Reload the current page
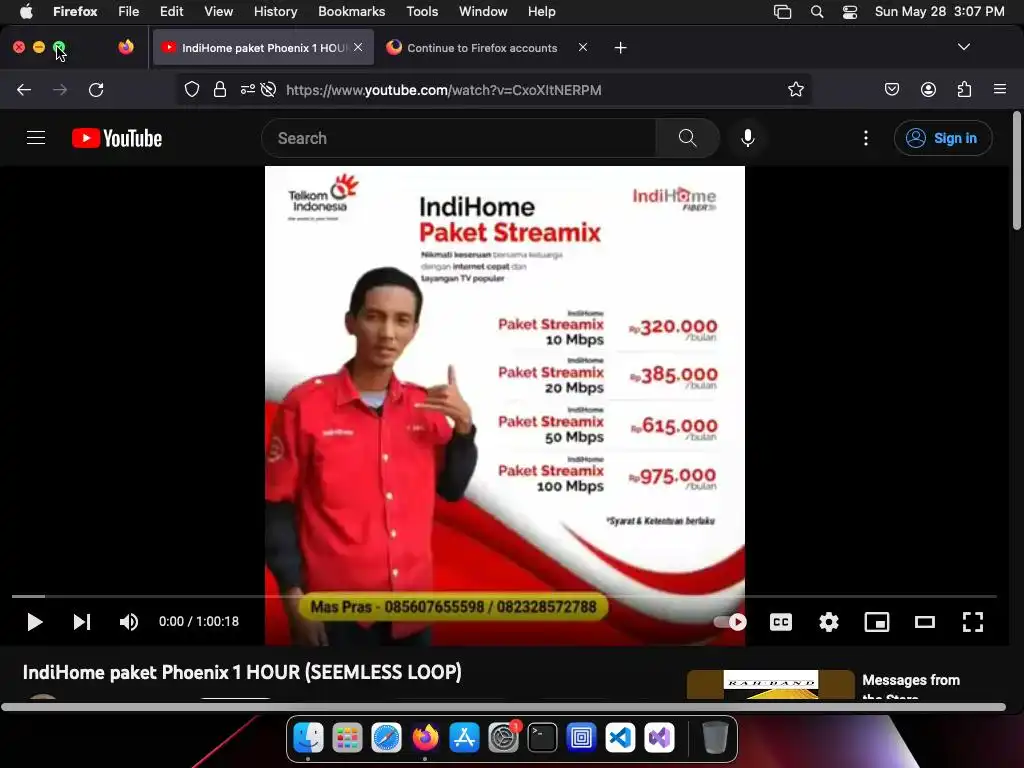This screenshot has height=768, width=1024. click(x=96, y=89)
